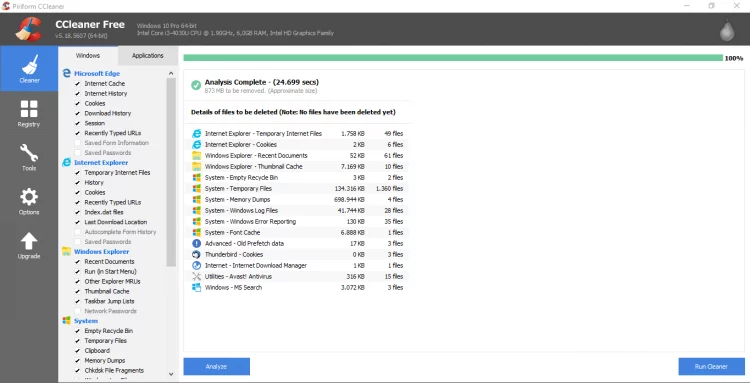Click icon beside Internet Explorer - Temporary Internet Files
Image resolution: width=750 pixels, height=383 pixels.
click(196, 133)
